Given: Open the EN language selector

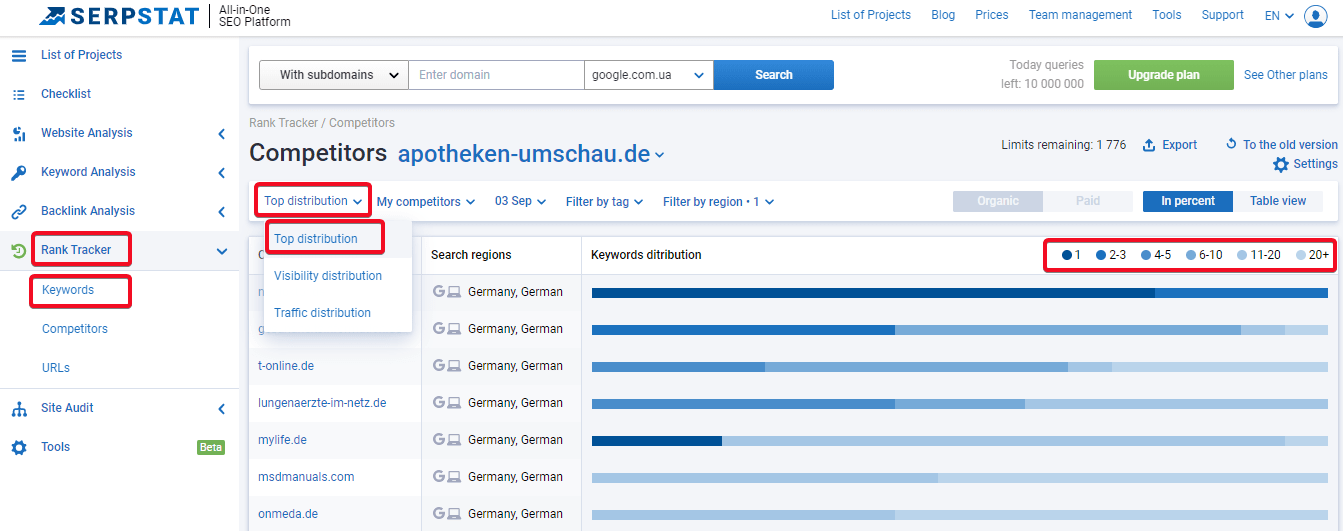Looking at the screenshot, I should [x=1279, y=15].
